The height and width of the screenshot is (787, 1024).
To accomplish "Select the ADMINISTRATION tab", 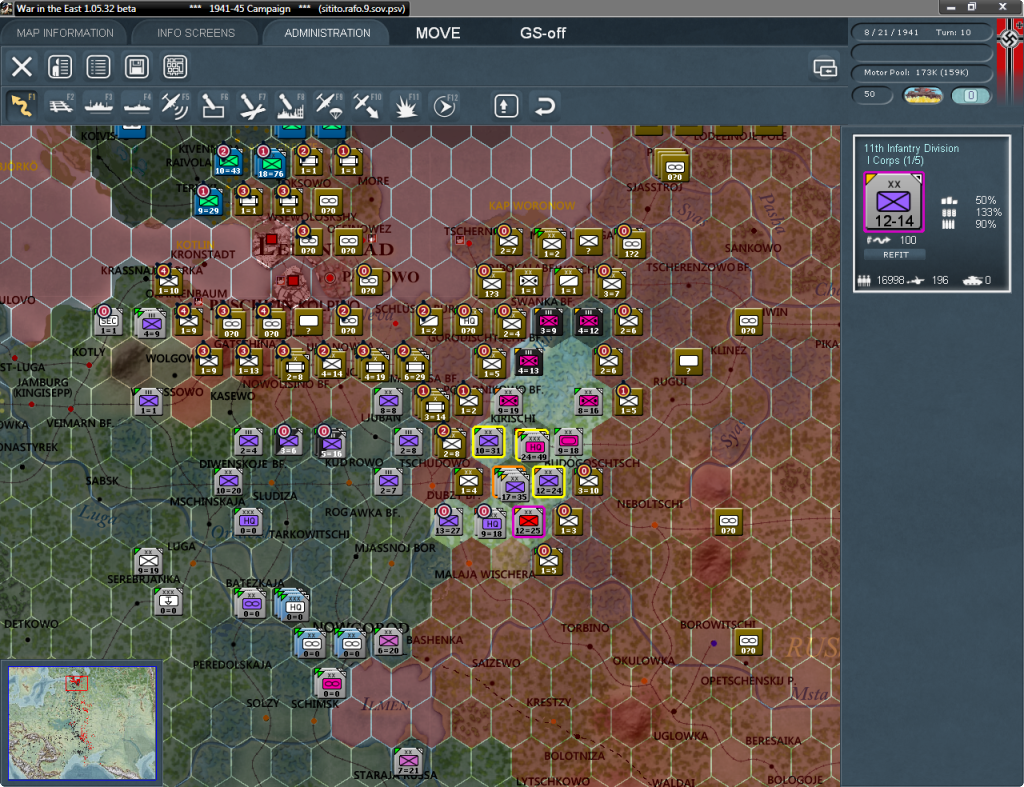I will (327, 33).
